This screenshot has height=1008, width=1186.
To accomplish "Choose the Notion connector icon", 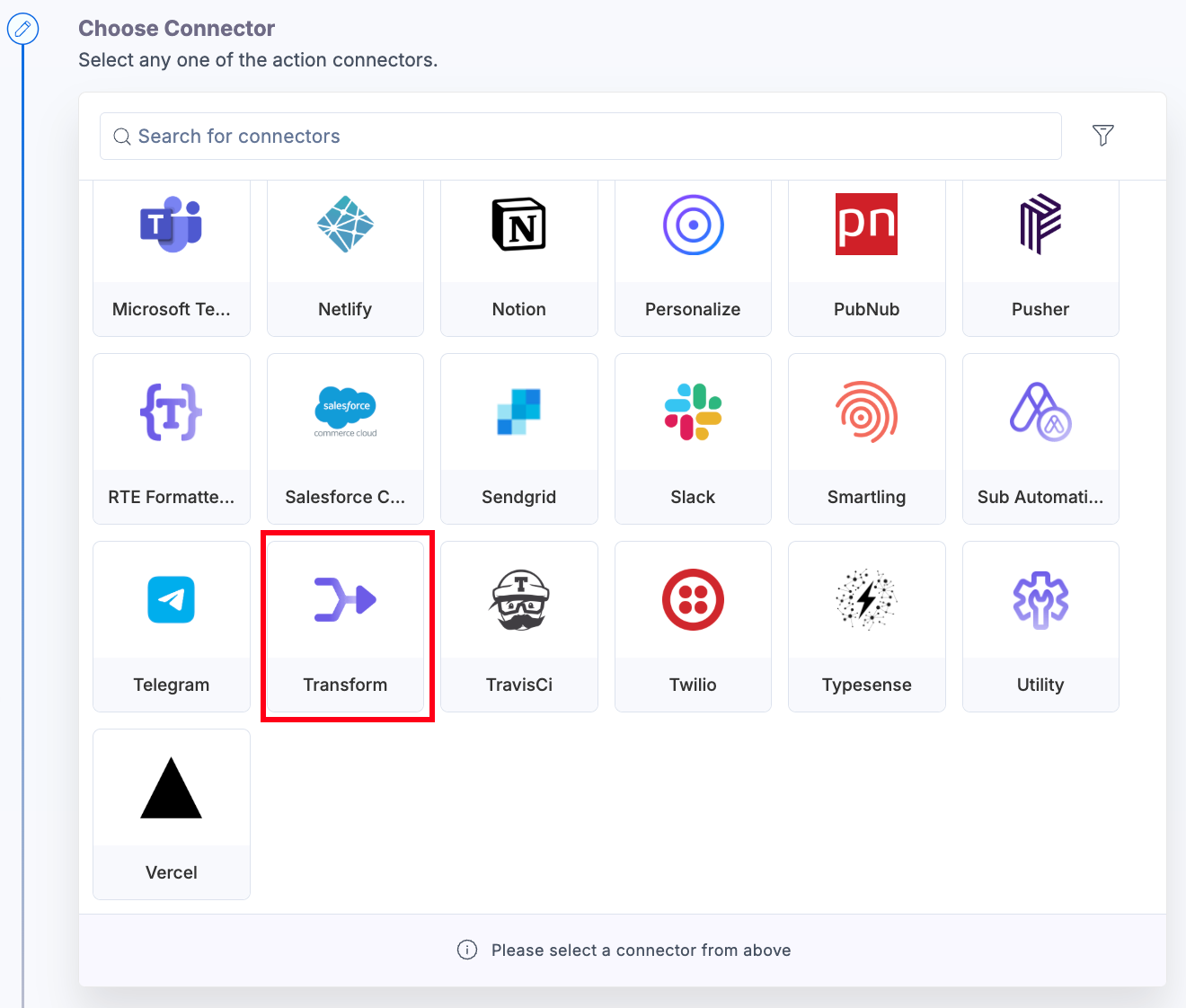I will tap(519, 225).
